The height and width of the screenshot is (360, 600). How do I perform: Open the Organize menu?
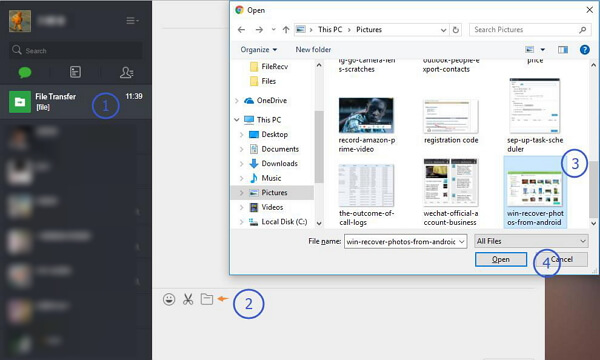pos(259,49)
